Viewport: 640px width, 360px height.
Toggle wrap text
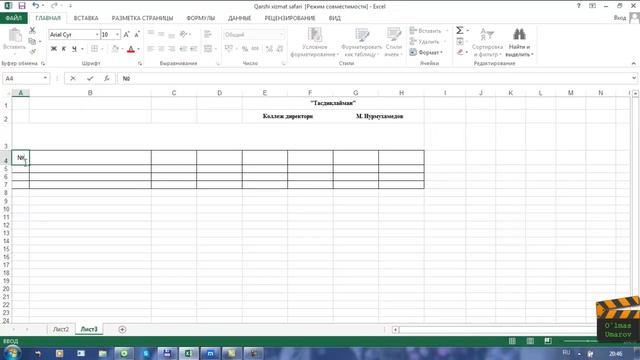tap(208, 35)
